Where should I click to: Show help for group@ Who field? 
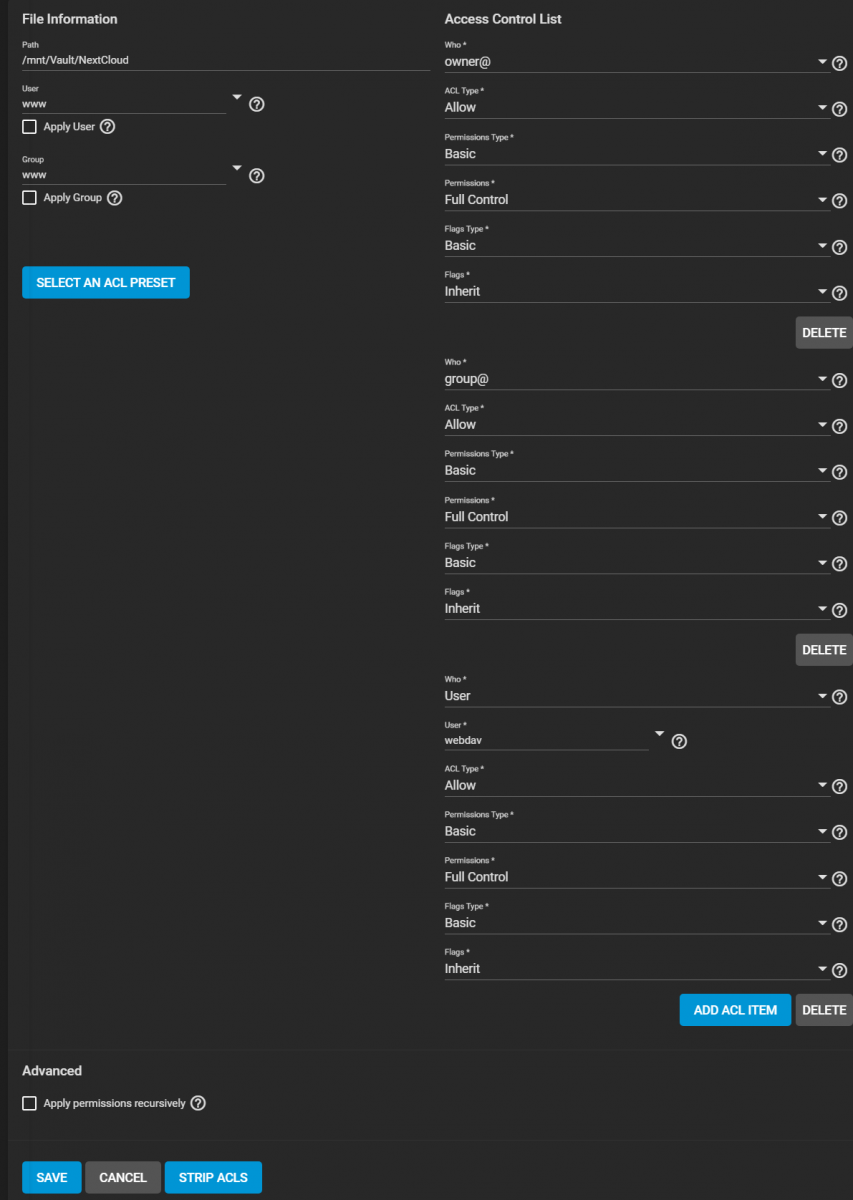839,380
